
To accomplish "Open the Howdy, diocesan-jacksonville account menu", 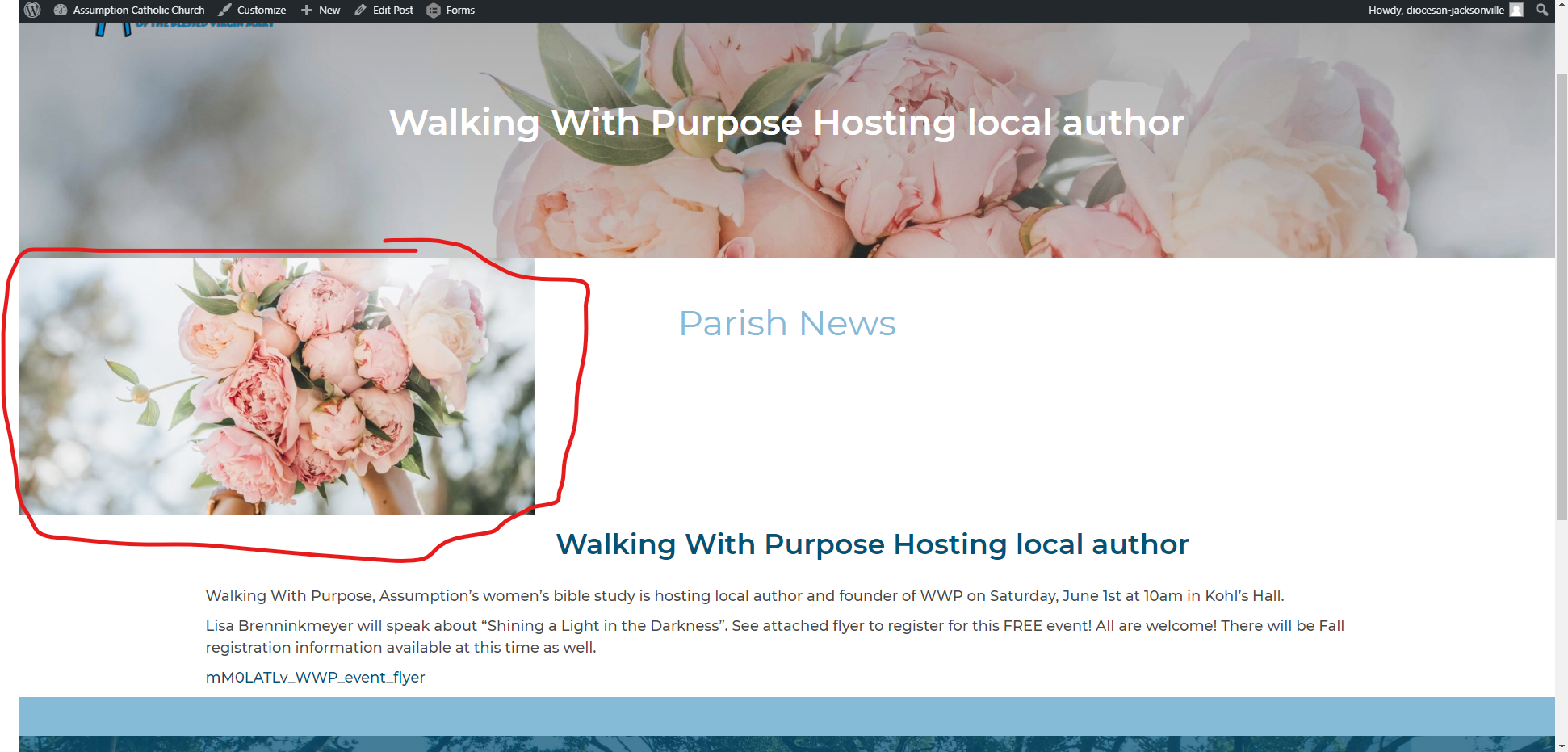I will (x=1436, y=11).
